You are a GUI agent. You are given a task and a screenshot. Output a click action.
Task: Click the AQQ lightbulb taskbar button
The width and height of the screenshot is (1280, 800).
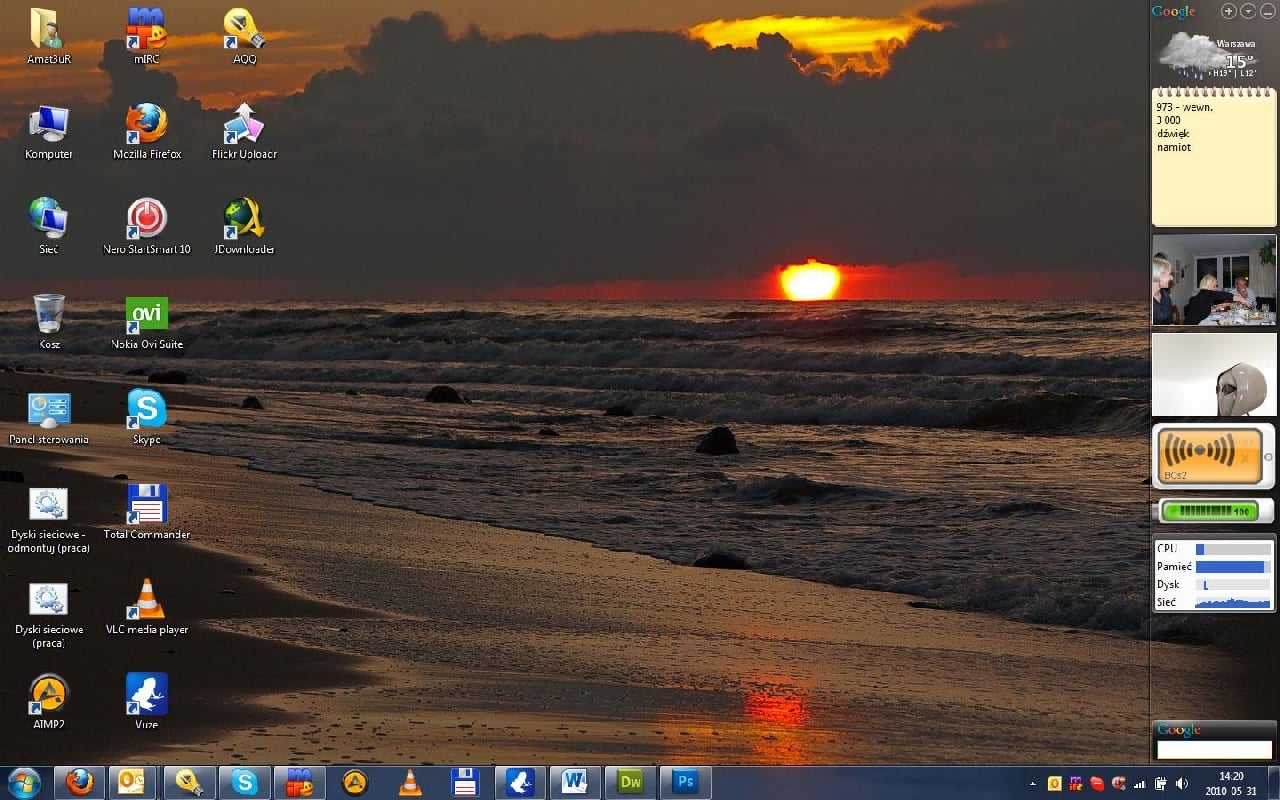(189, 782)
